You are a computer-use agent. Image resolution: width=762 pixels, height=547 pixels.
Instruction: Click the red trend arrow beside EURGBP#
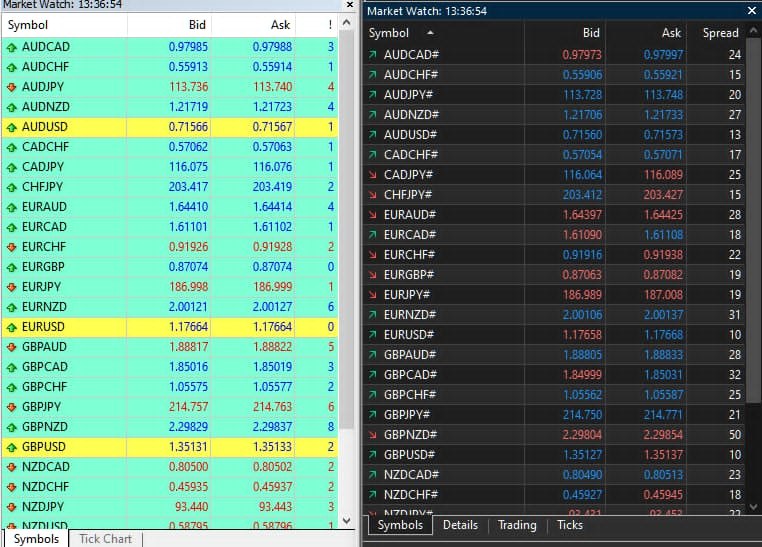coord(373,275)
